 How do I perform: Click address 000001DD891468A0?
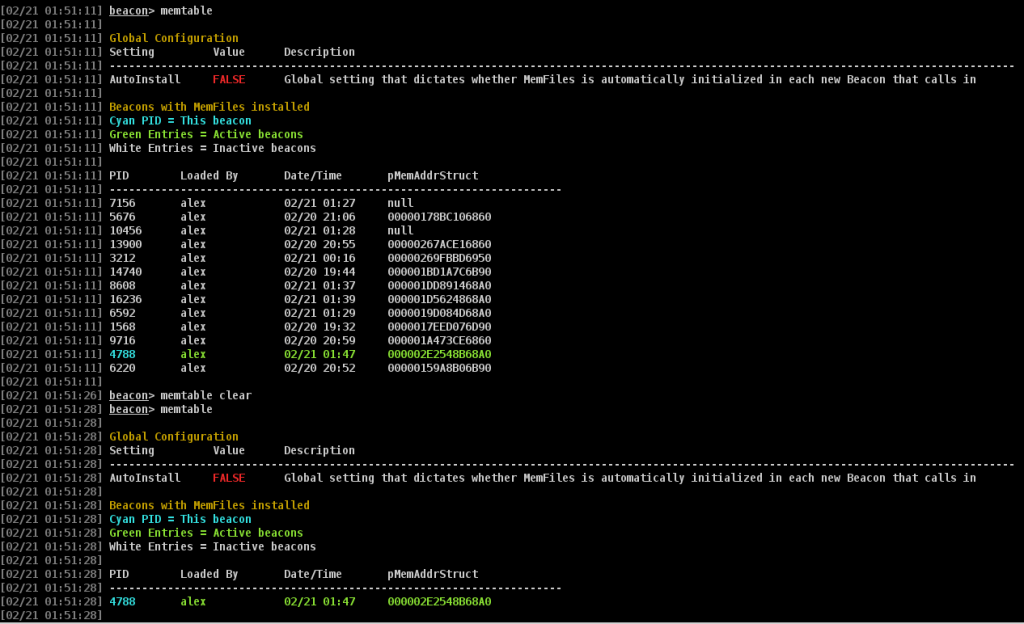[x=440, y=285]
